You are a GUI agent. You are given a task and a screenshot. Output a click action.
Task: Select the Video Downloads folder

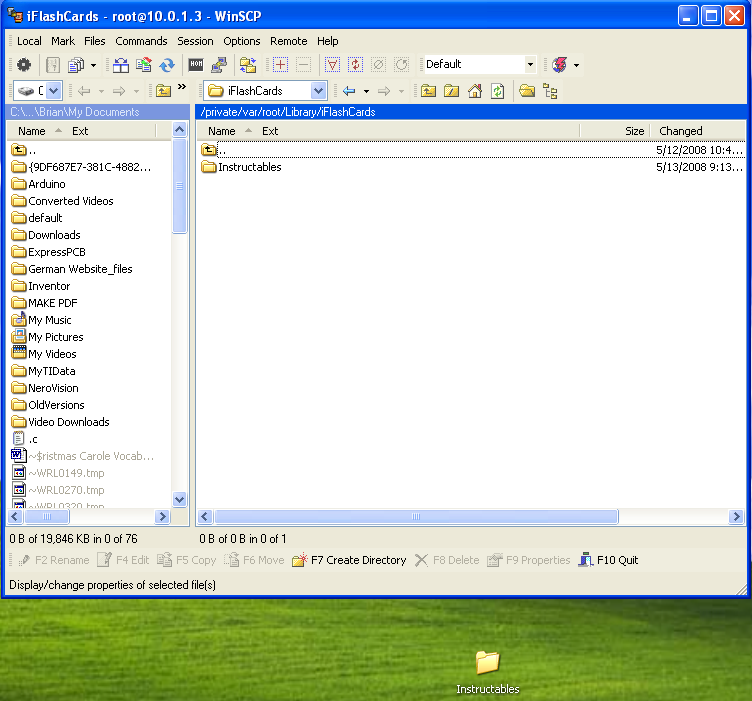pos(60,422)
